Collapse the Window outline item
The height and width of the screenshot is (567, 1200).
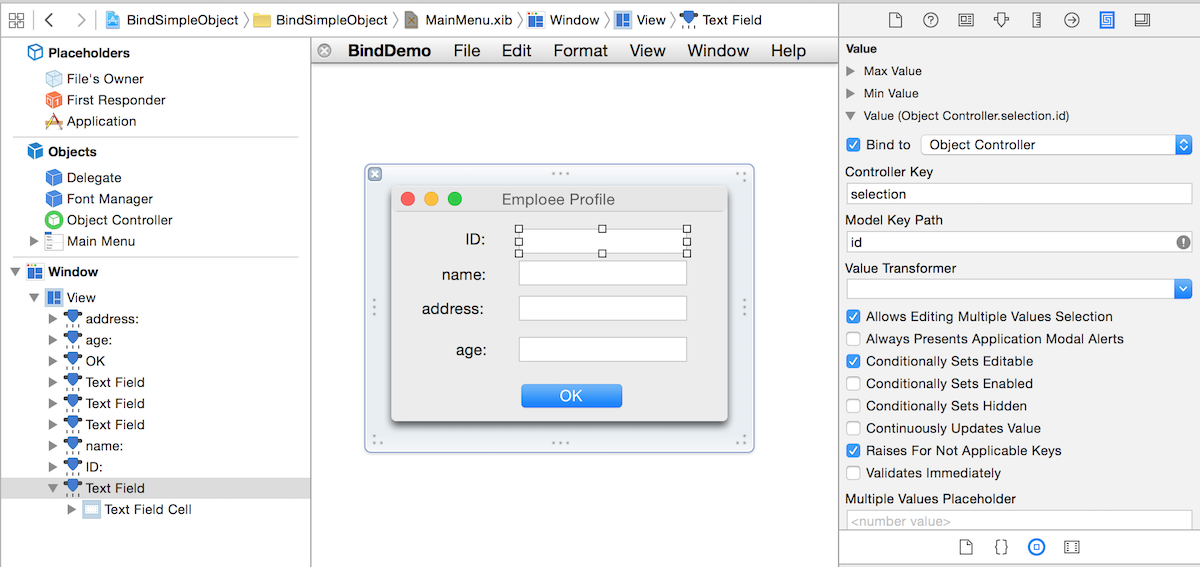point(15,272)
